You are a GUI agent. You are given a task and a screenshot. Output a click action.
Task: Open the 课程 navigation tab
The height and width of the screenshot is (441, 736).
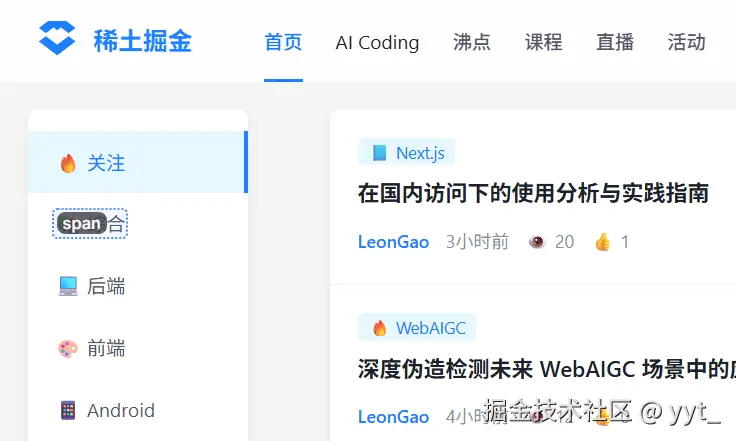point(544,42)
